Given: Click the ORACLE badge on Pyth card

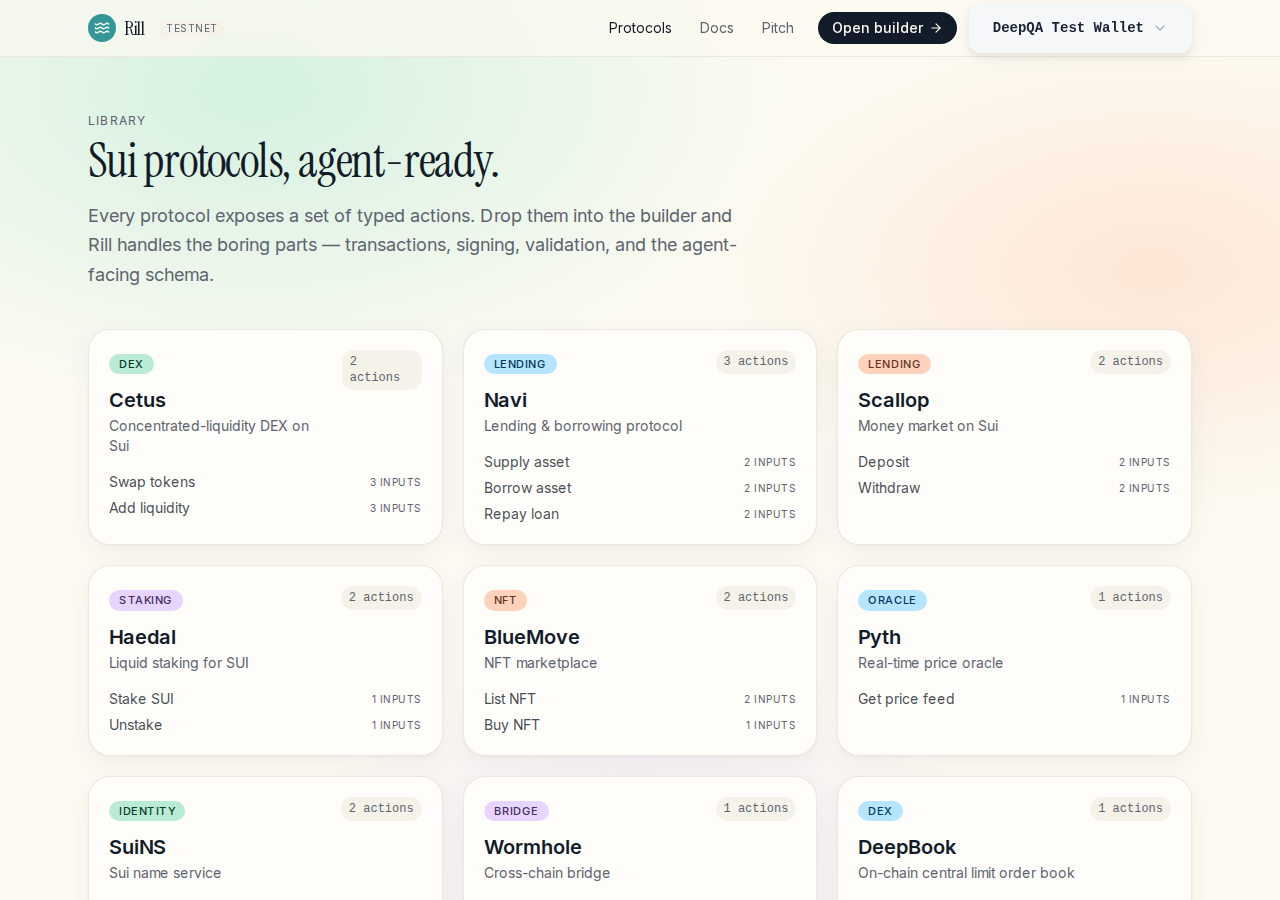Looking at the screenshot, I should click(892, 600).
